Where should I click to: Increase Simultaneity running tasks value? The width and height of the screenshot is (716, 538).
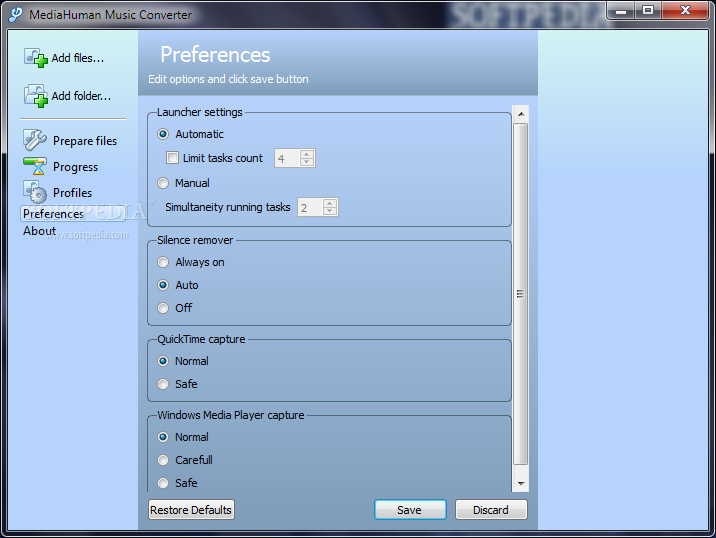pyautogui.click(x=330, y=203)
